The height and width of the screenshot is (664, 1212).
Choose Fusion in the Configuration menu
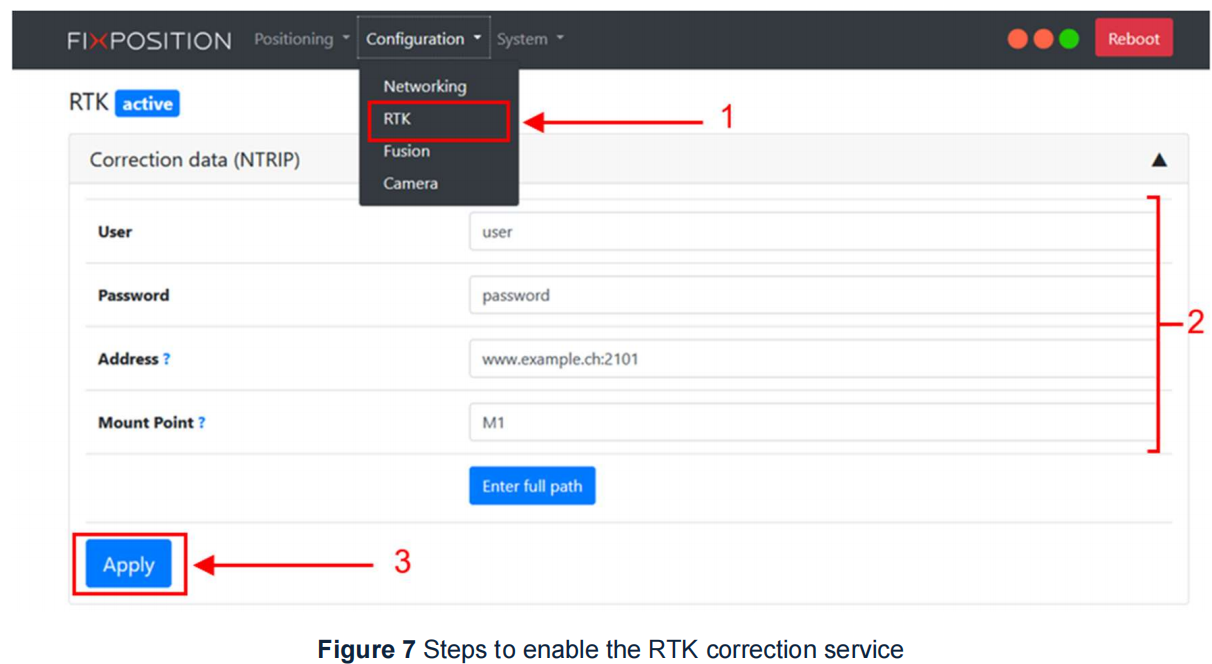pos(406,150)
